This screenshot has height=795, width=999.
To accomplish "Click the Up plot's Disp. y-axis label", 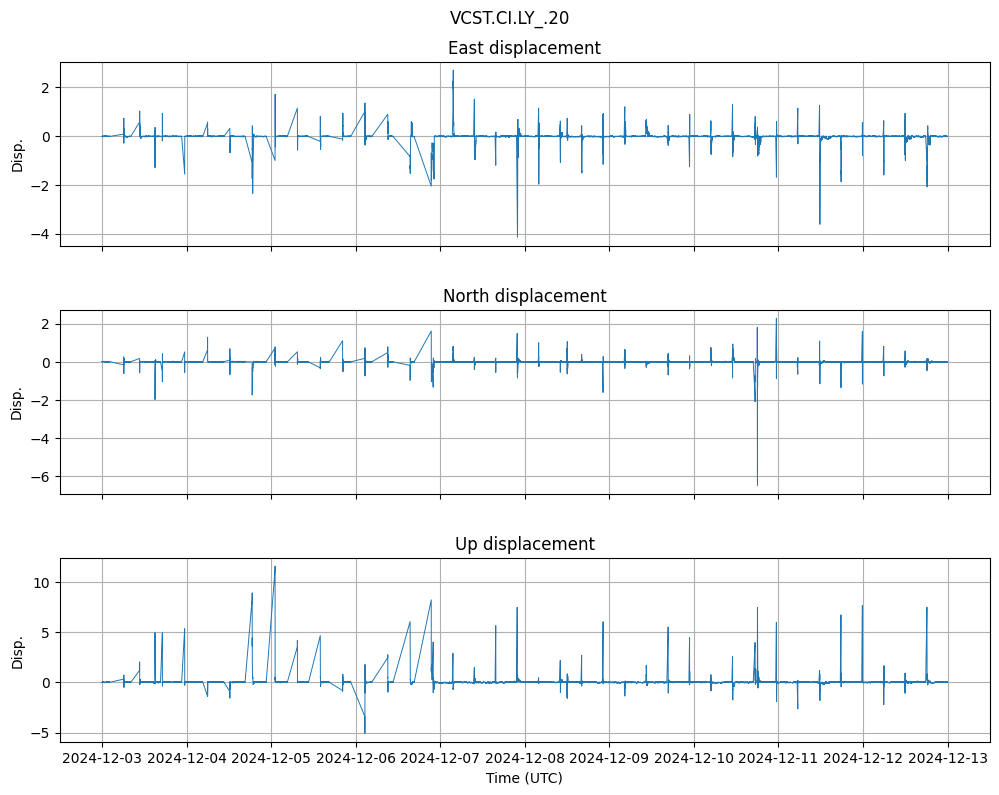I will pos(17,650).
